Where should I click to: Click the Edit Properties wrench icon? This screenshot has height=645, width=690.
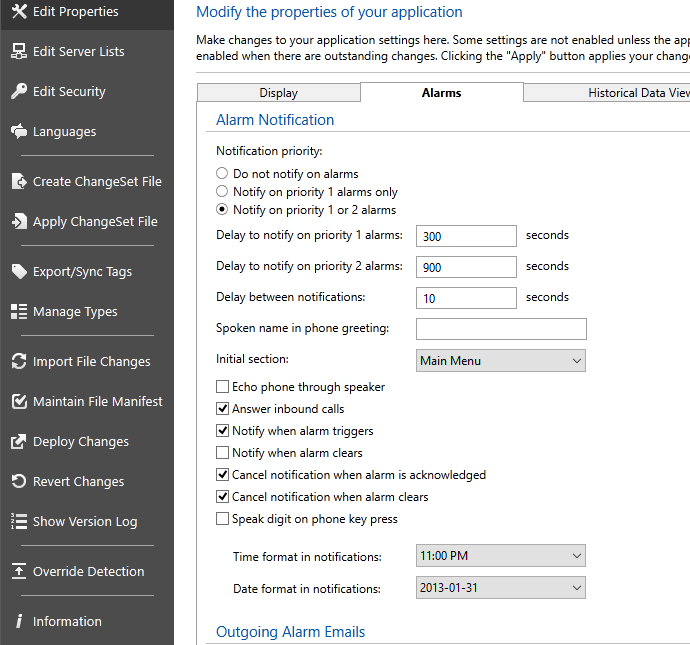click(x=18, y=12)
